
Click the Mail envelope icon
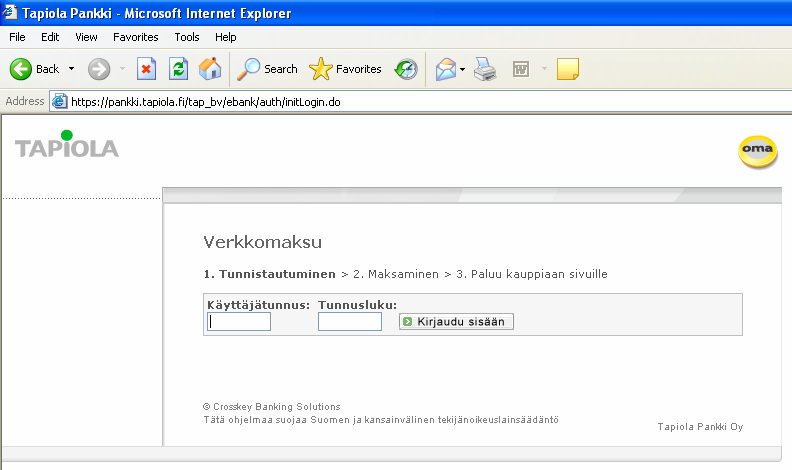coord(446,69)
